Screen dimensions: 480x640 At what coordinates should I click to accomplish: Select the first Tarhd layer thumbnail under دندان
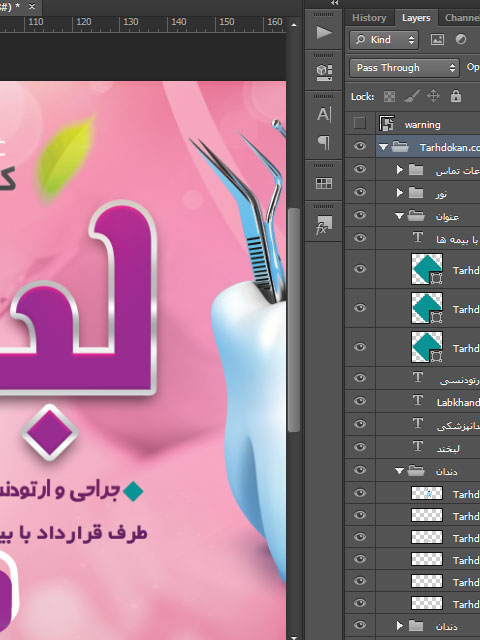(x=427, y=493)
